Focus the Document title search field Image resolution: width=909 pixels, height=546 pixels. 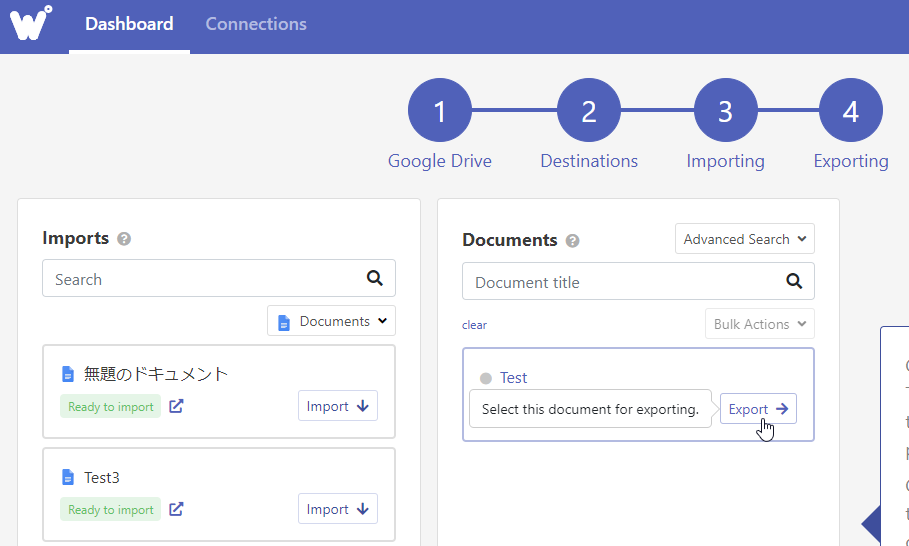pos(620,282)
